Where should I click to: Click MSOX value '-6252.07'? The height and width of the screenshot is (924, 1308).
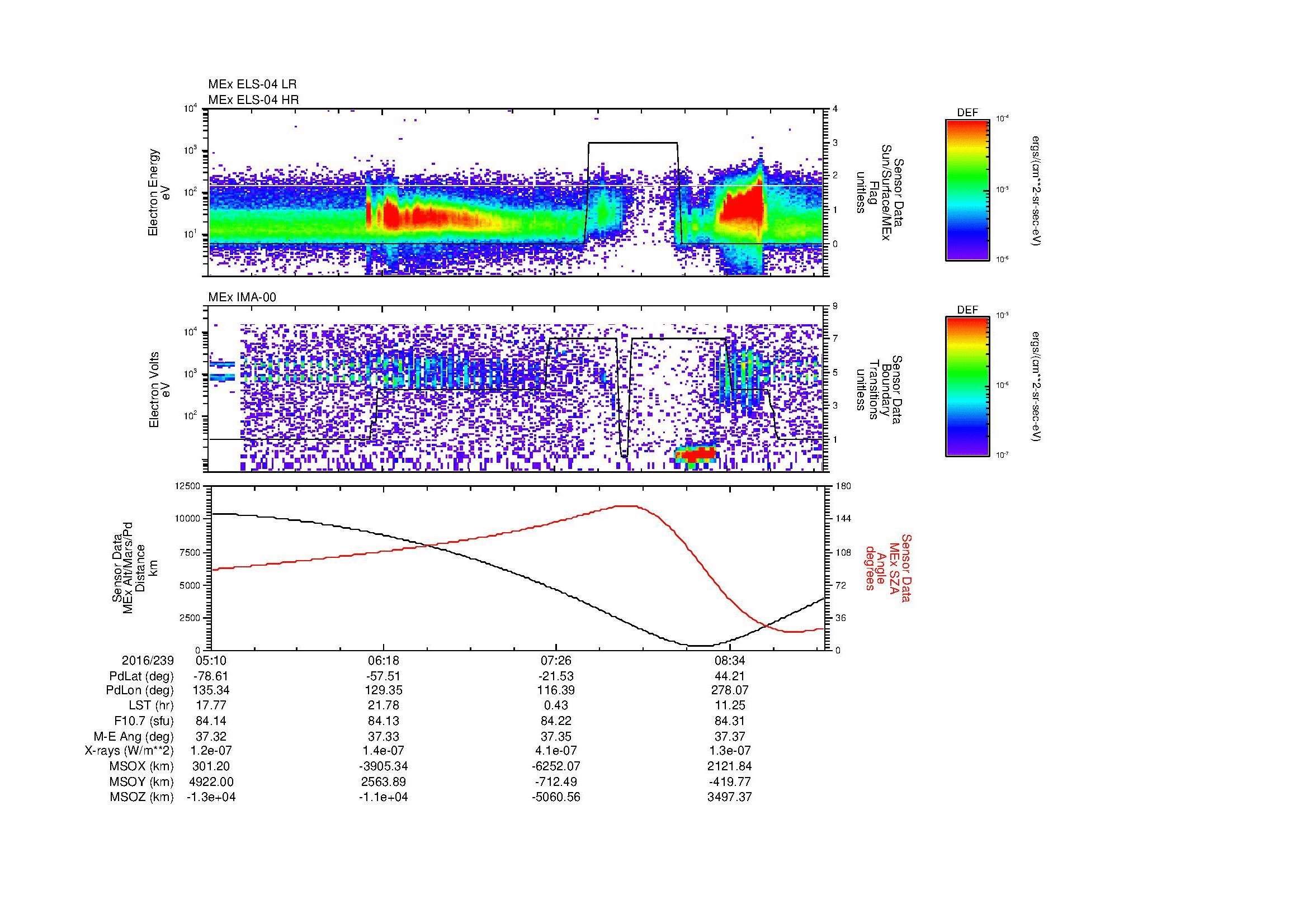click(x=555, y=766)
